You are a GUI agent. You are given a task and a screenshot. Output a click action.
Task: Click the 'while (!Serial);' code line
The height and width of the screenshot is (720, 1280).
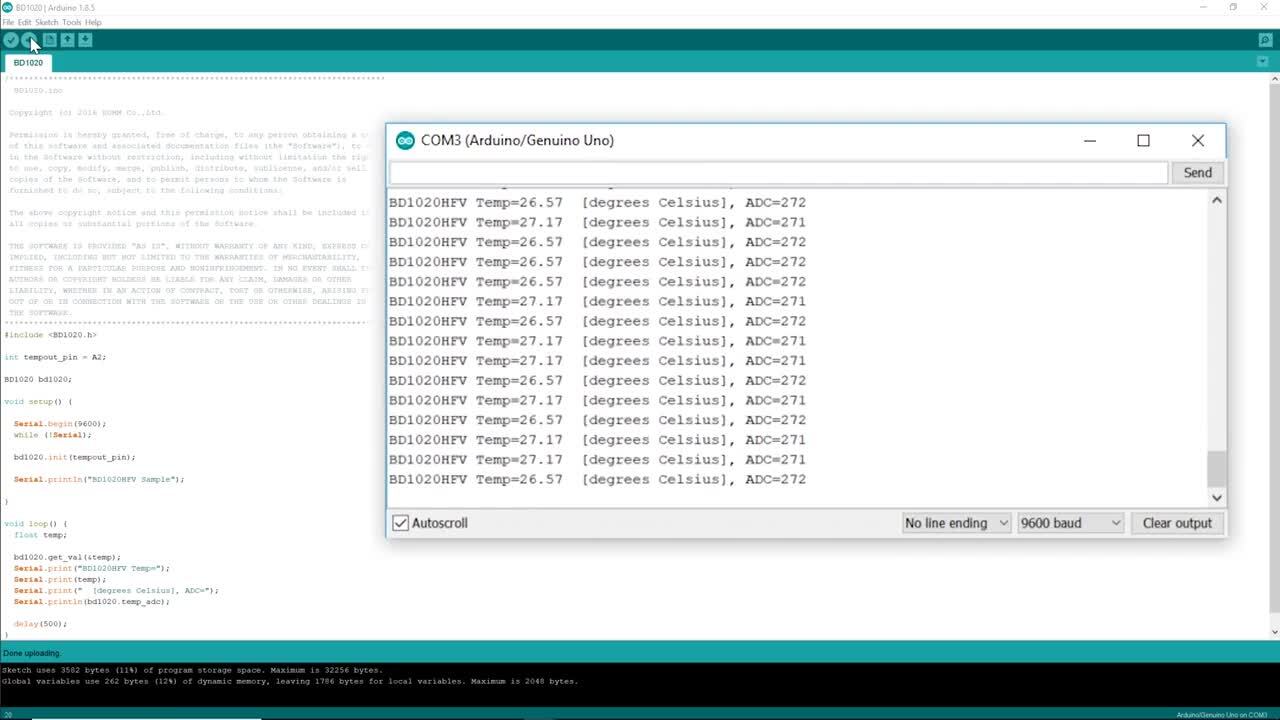[x=53, y=435]
